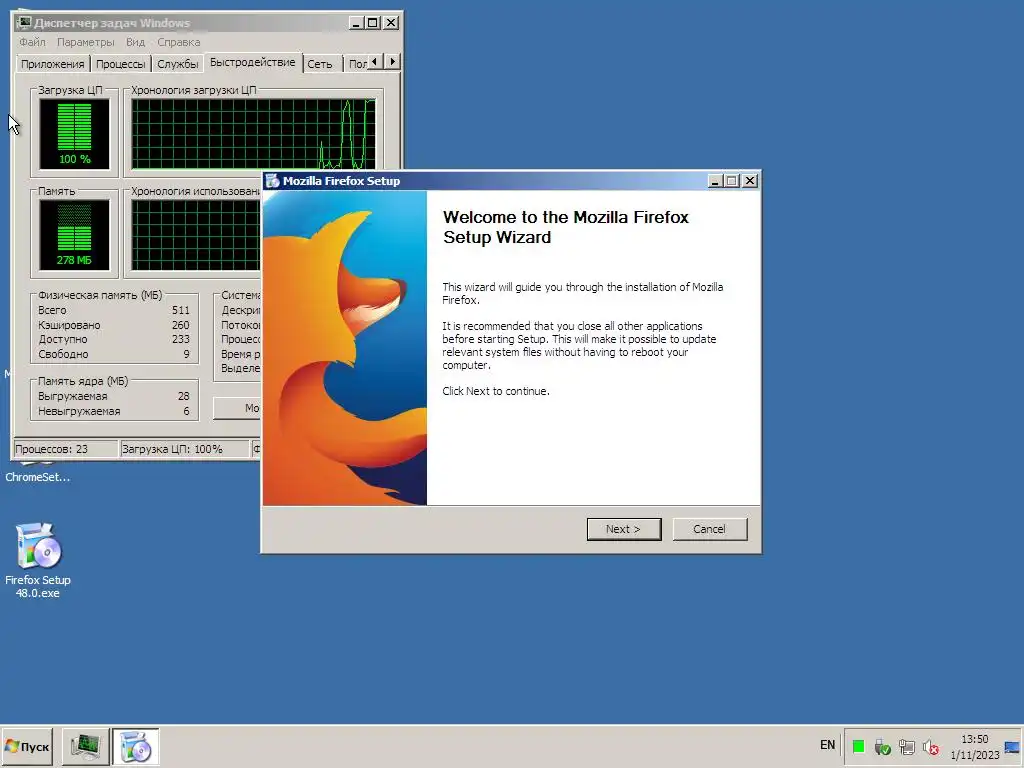1024x768 pixels.
Task: Switch to the Сеть tab
Action: [320, 64]
